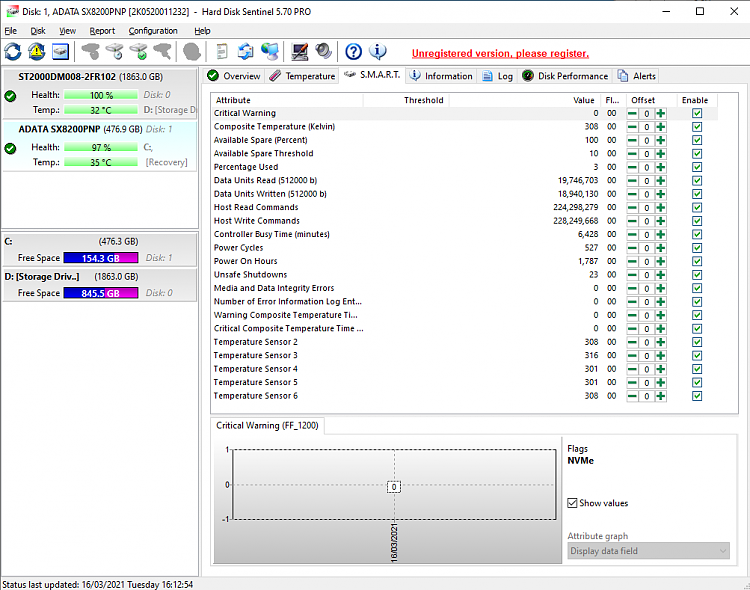Viewport: 750px width, 590px height.
Task: Click the hard disk panel toolbar icon
Action: [x=61, y=52]
